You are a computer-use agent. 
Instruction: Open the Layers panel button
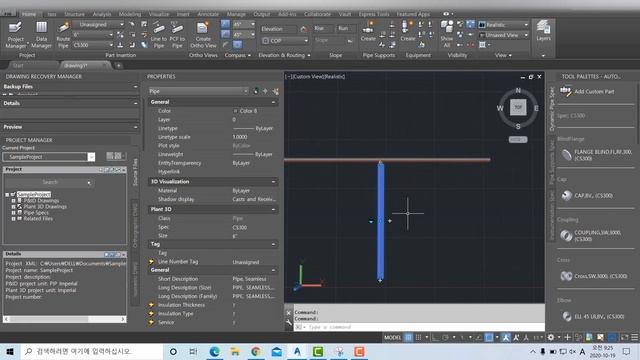coord(543,31)
